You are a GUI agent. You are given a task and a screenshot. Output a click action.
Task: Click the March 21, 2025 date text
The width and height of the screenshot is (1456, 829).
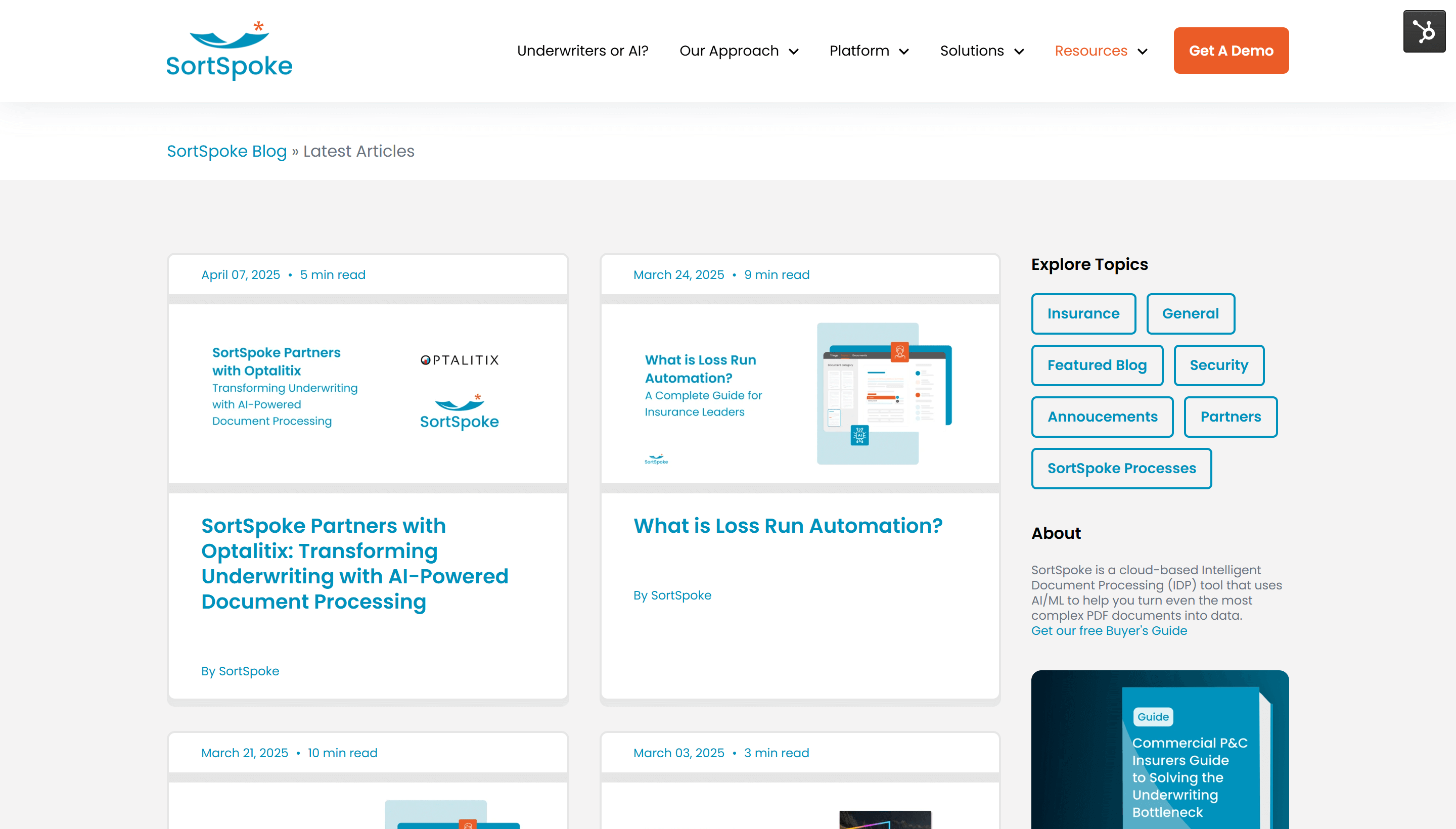tap(244, 753)
